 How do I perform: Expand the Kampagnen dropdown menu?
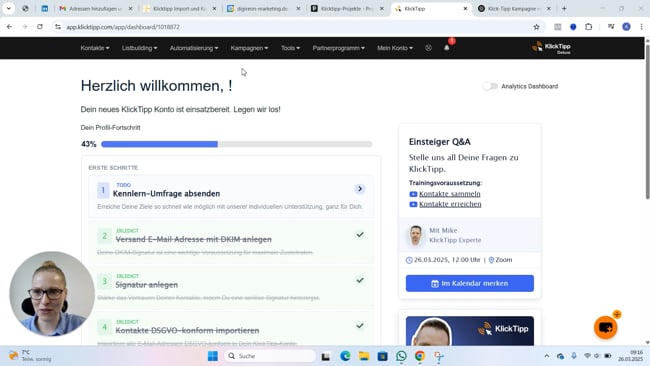pyautogui.click(x=249, y=48)
